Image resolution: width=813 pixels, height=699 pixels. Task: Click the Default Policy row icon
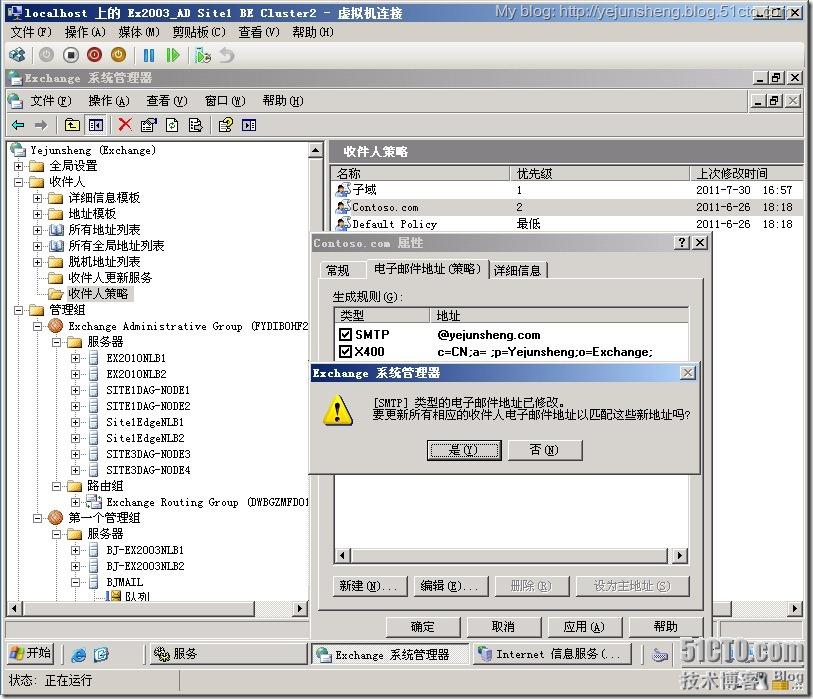(343, 224)
